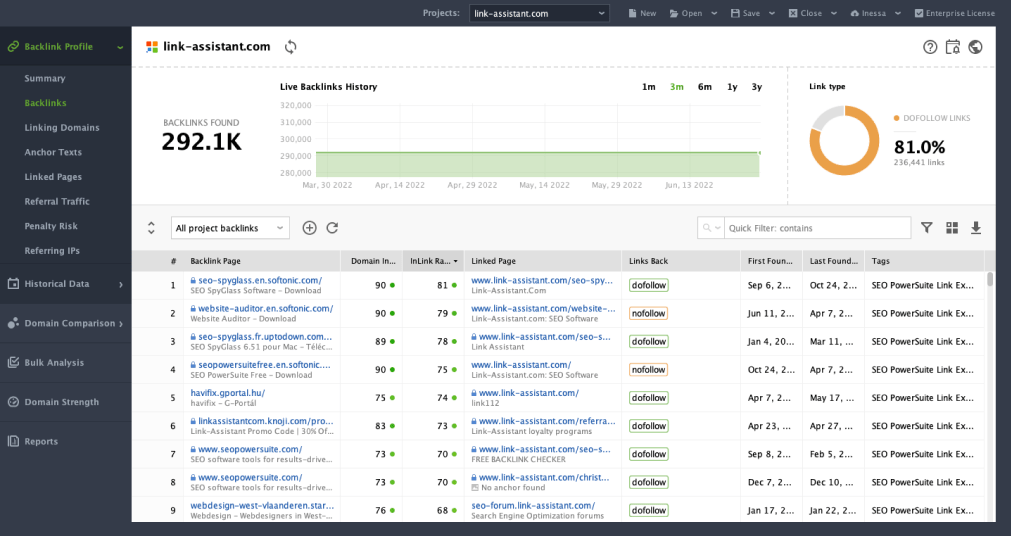Click the Close project toolbar button
Screen dimensions: 1011x536
pos(805,13)
